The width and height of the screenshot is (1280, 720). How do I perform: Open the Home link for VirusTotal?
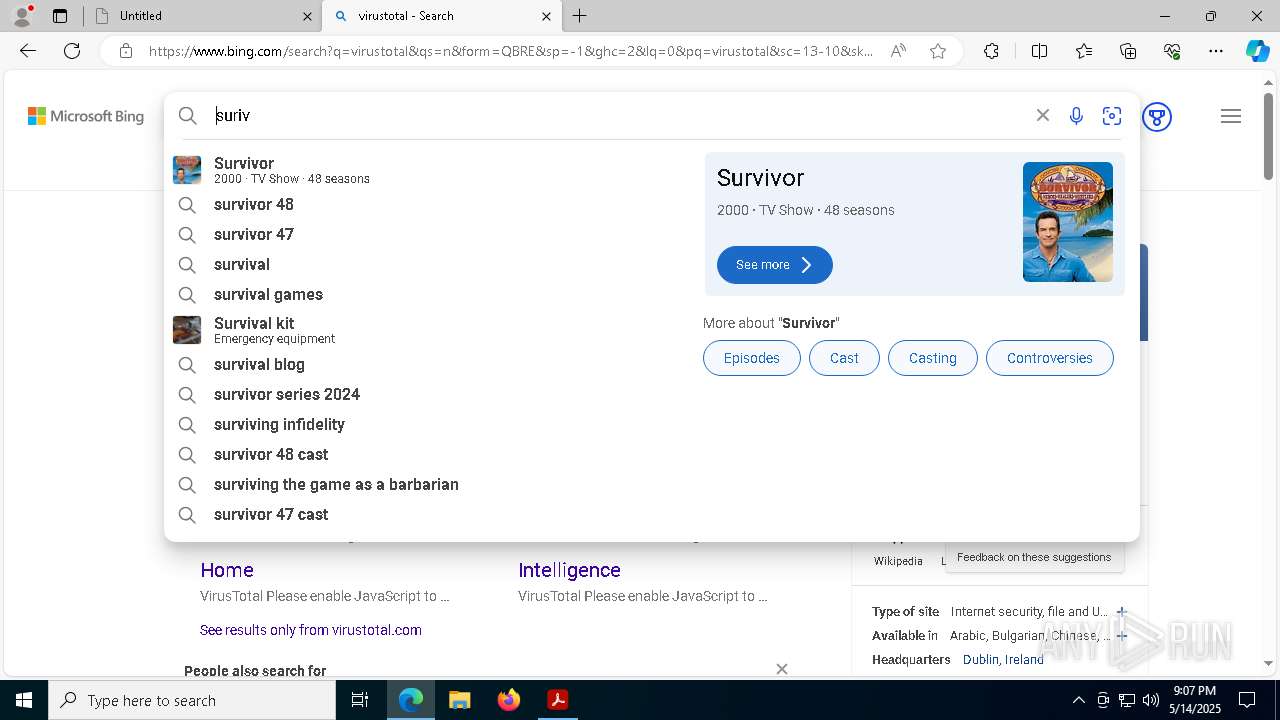(227, 570)
